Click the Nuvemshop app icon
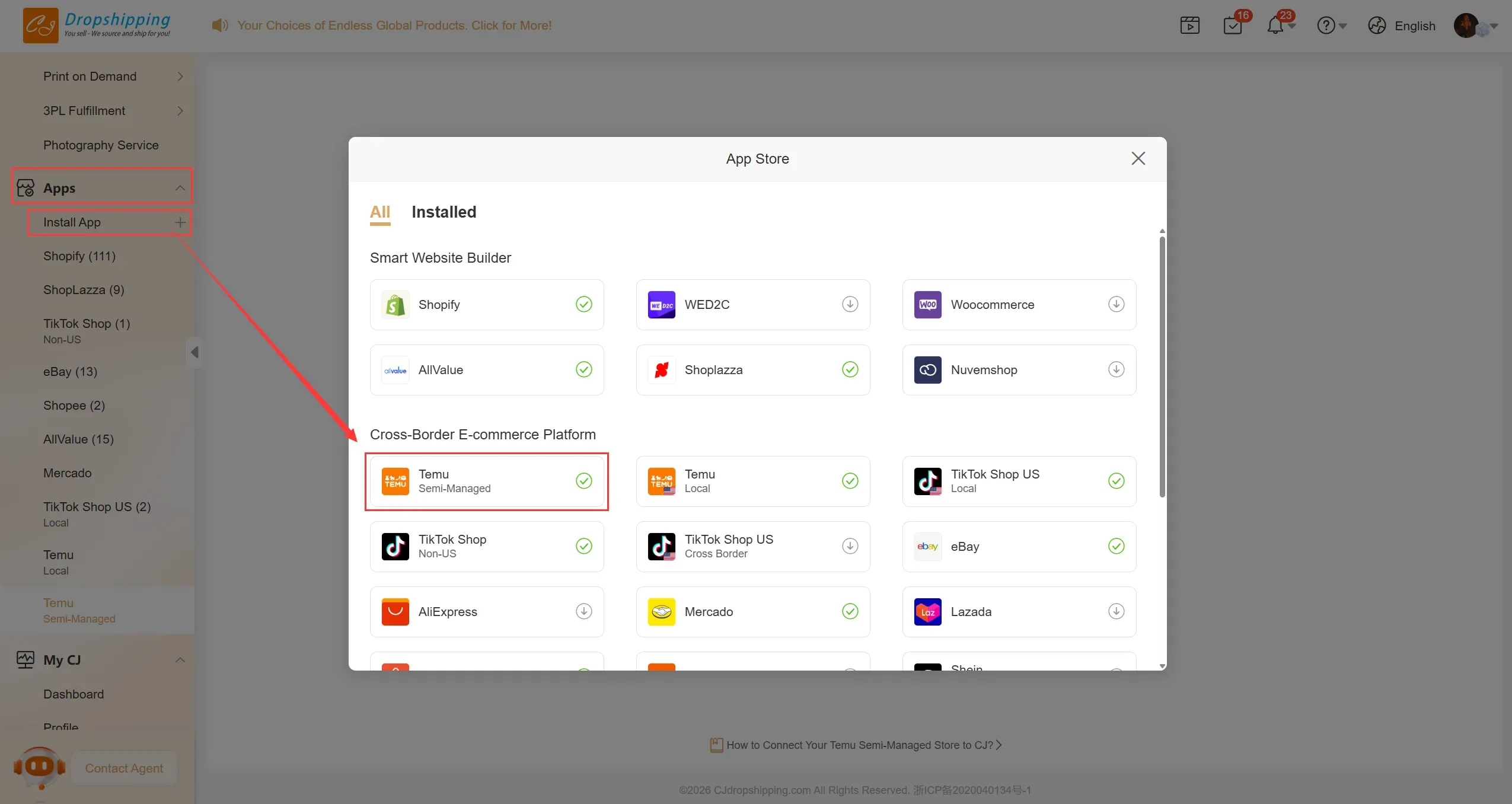This screenshot has width=1512, height=804. [x=927, y=370]
